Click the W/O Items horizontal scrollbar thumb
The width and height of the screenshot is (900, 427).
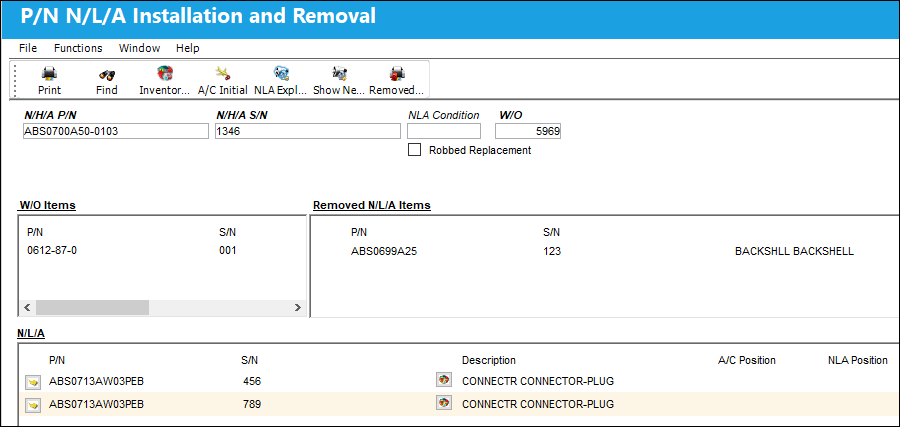92,308
